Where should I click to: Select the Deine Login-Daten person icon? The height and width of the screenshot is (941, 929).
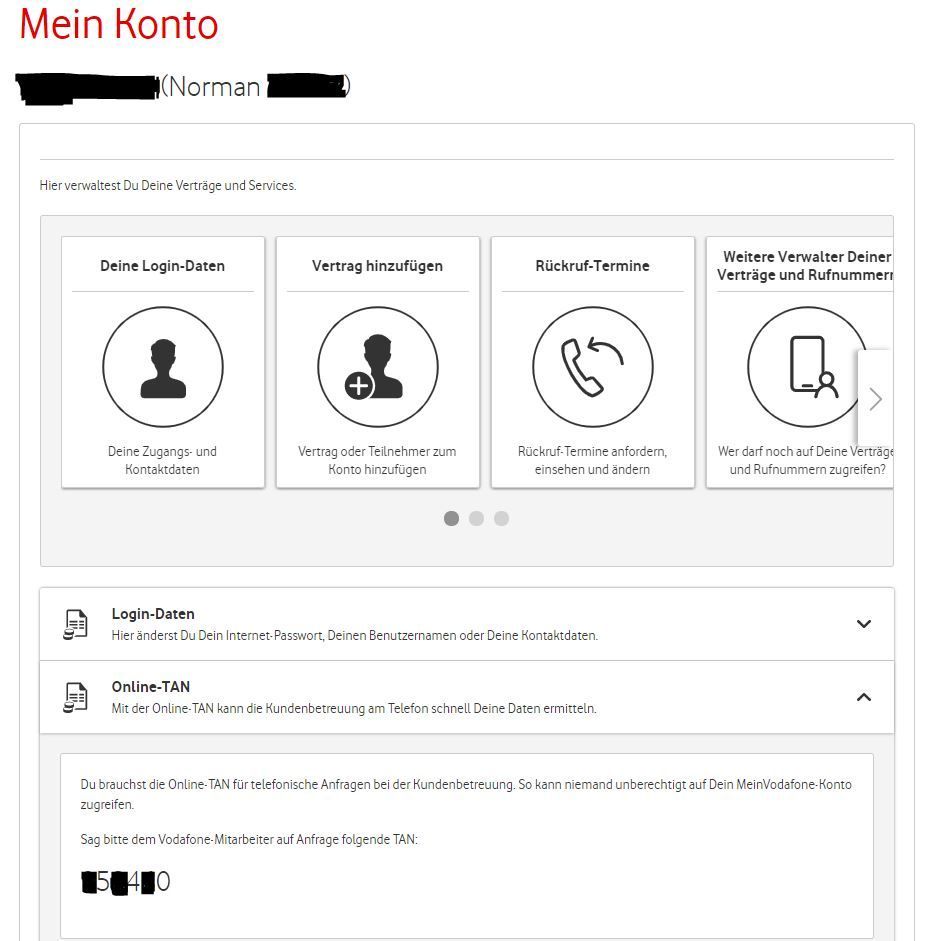pos(162,366)
